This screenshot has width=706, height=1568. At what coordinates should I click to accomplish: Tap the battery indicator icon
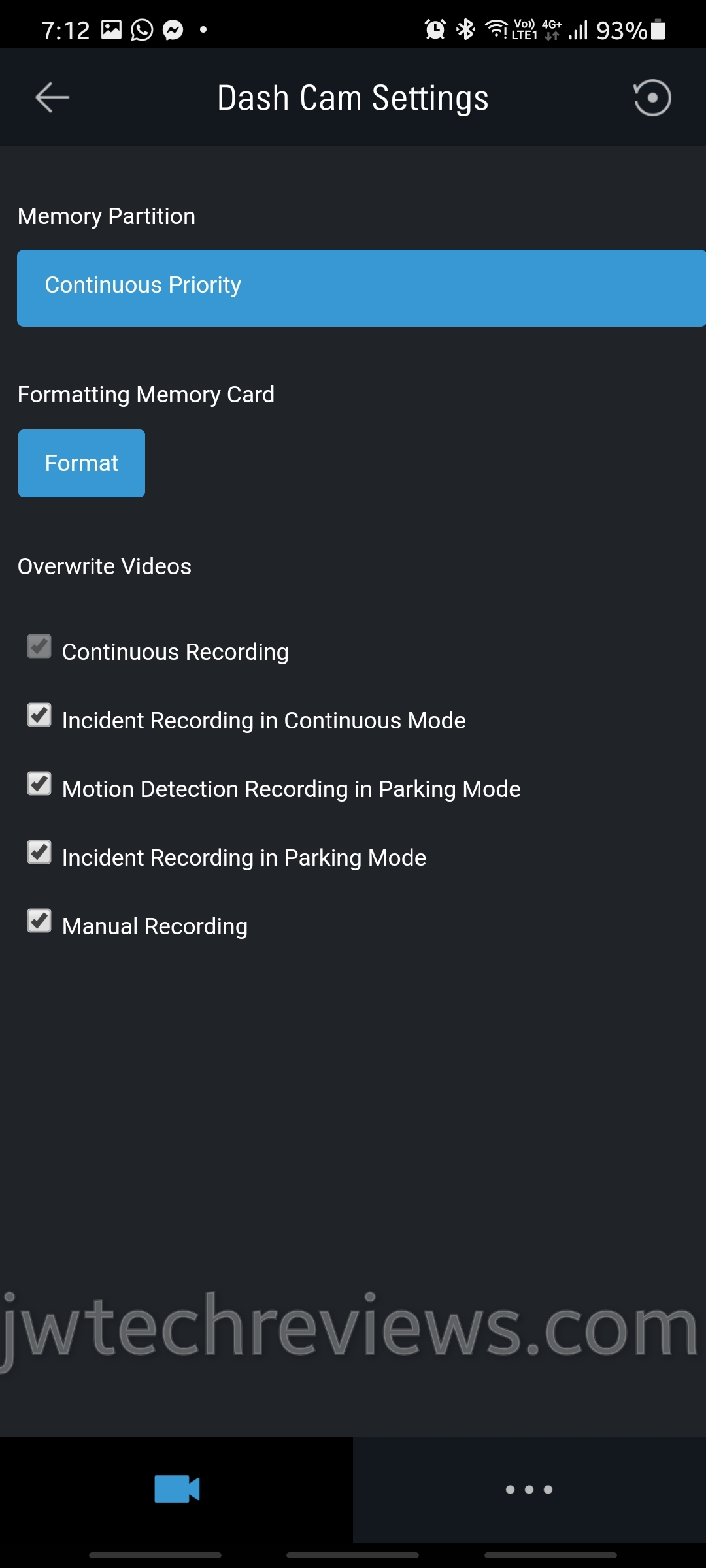(x=658, y=29)
